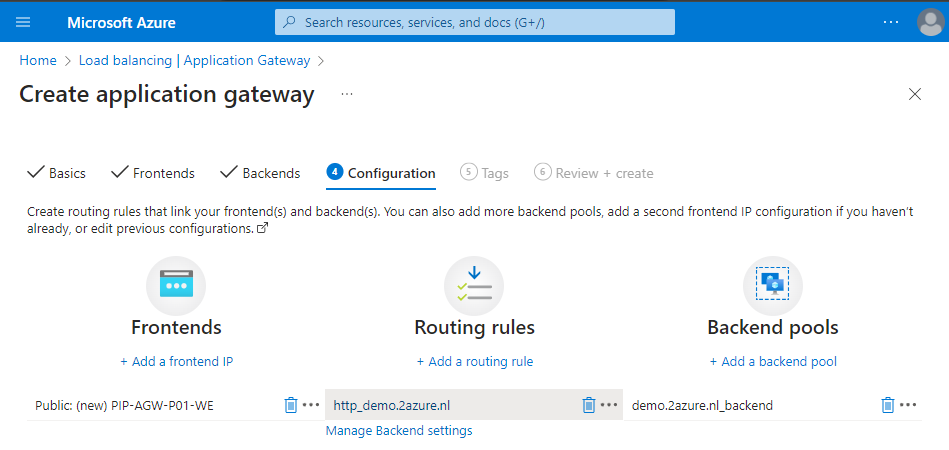
Task: Click the search magnifier icon
Action: 290,23
